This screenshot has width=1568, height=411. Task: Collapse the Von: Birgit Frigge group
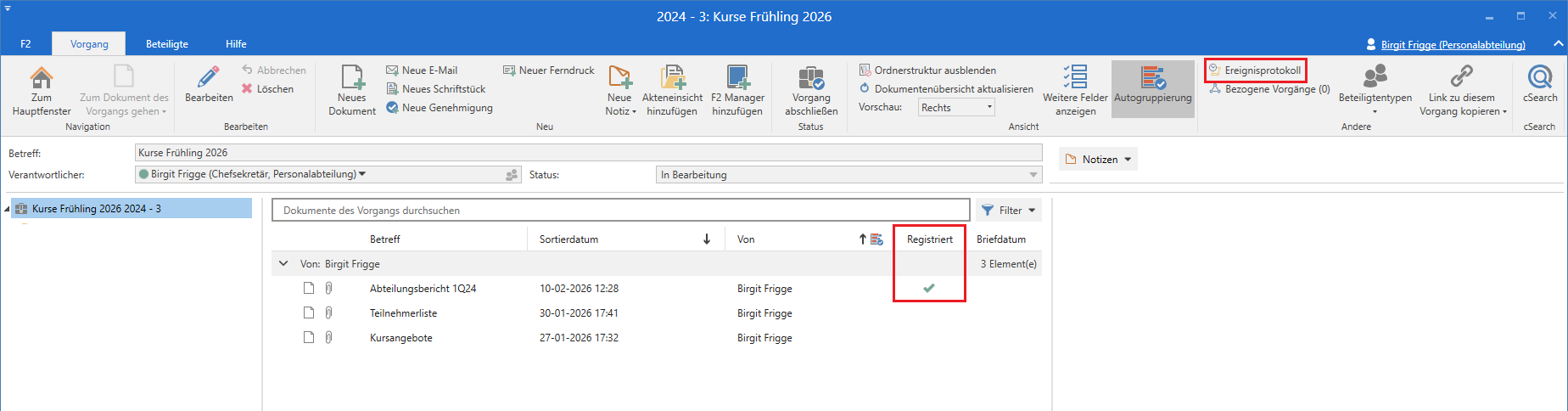point(283,264)
